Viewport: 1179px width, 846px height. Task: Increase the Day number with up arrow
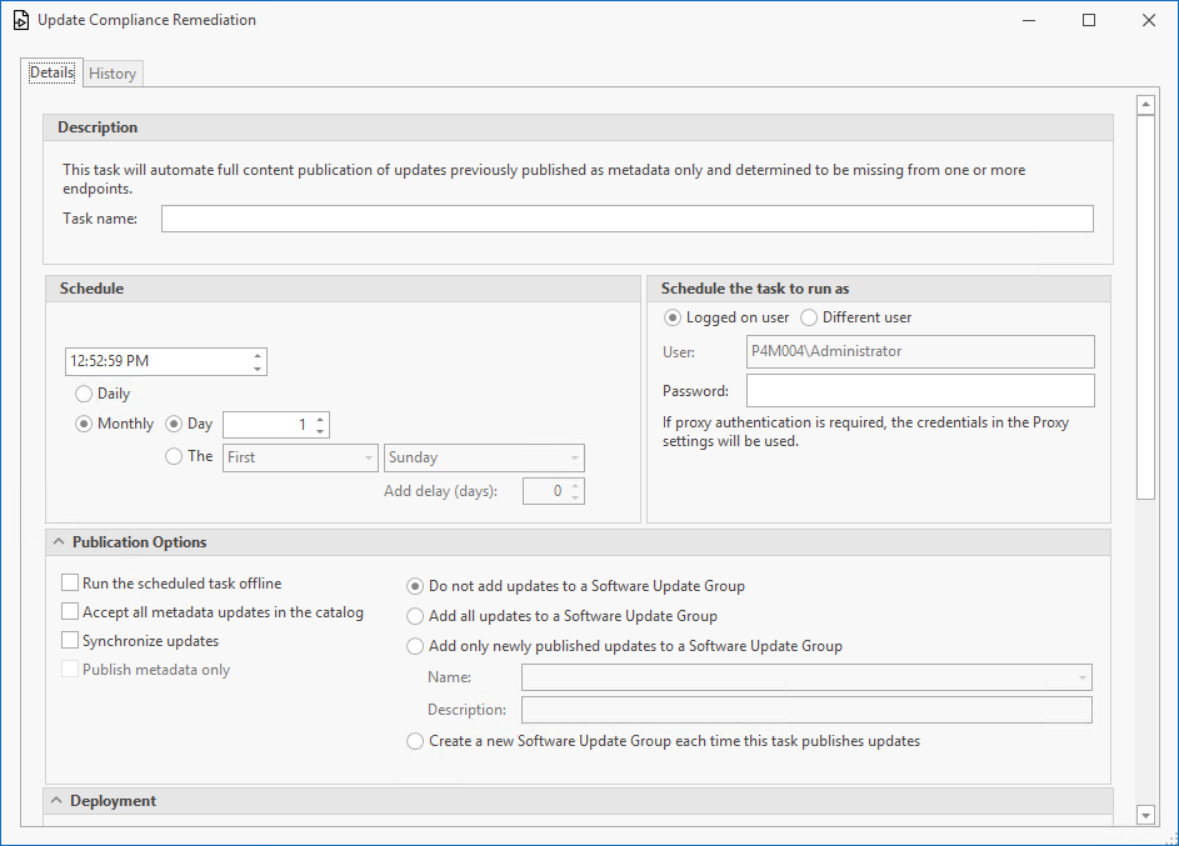coord(319,419)
